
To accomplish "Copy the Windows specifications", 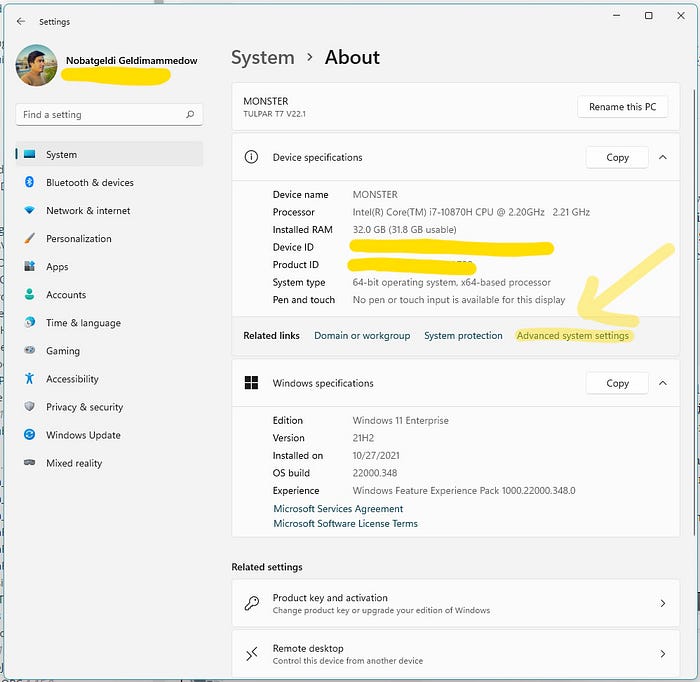I will 617,383.
